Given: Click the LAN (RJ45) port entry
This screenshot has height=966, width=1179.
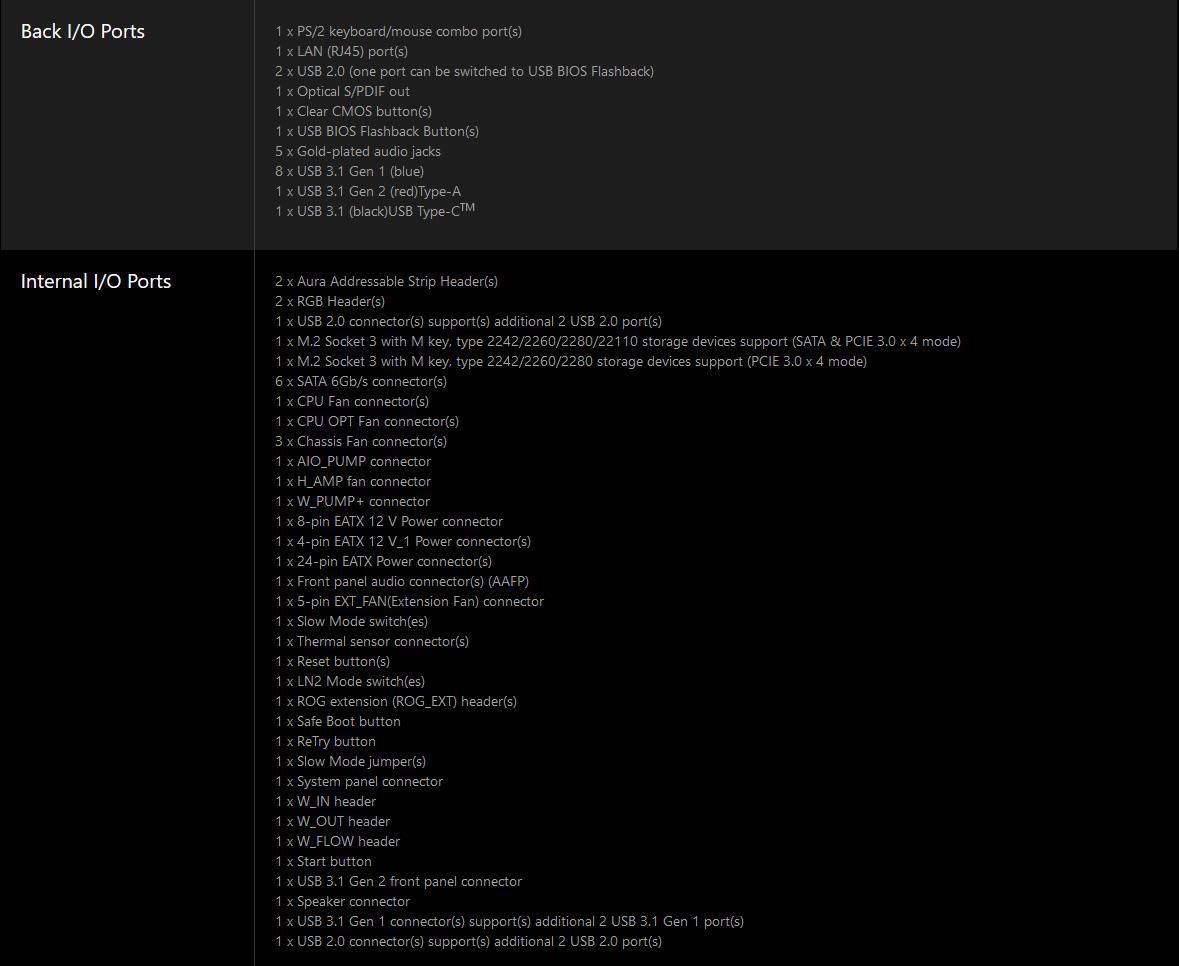Looking at the screenshot, I should tap(341, 51).
